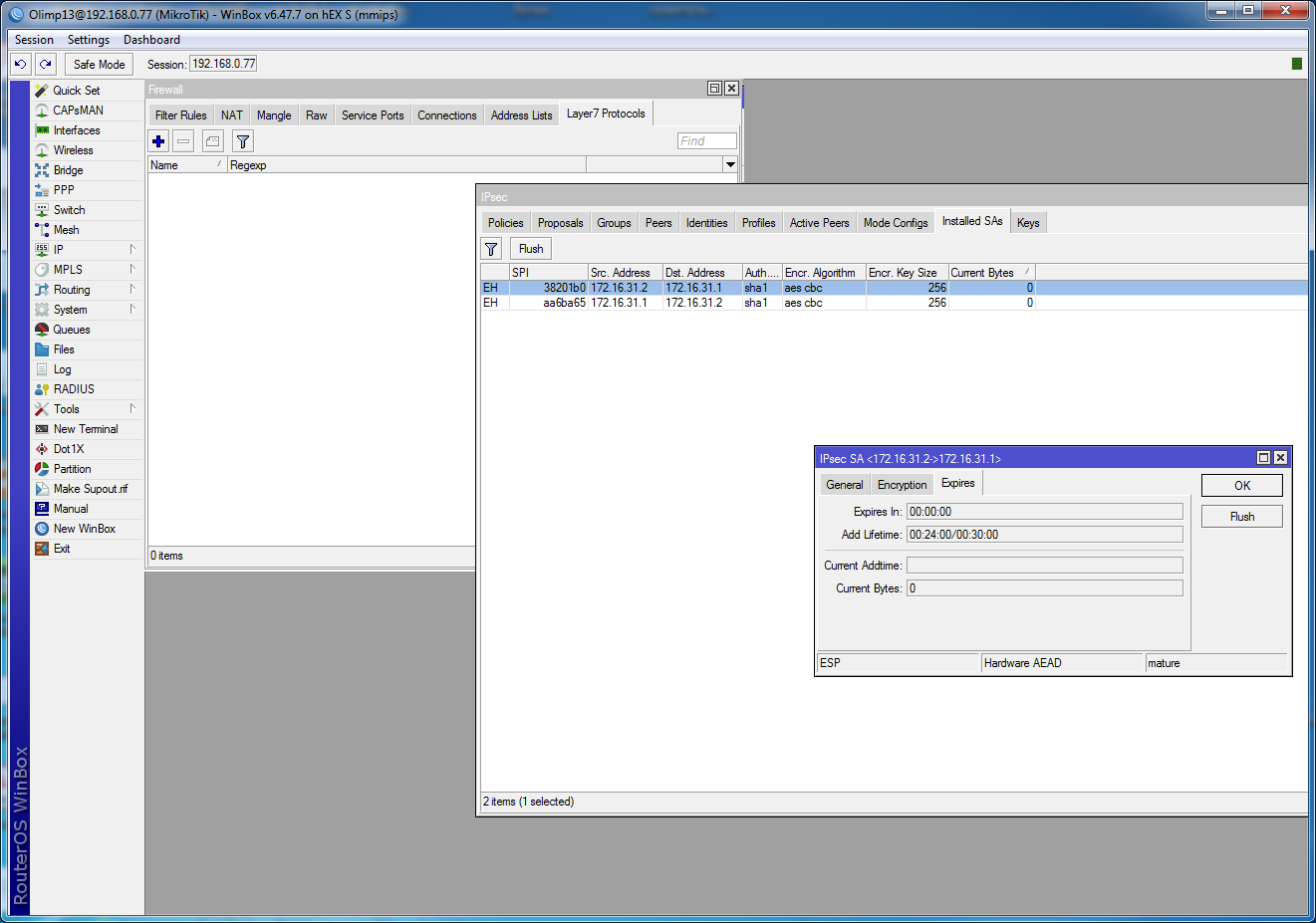
Task: Open Manual from sidebar
Action: pos(71,509)
